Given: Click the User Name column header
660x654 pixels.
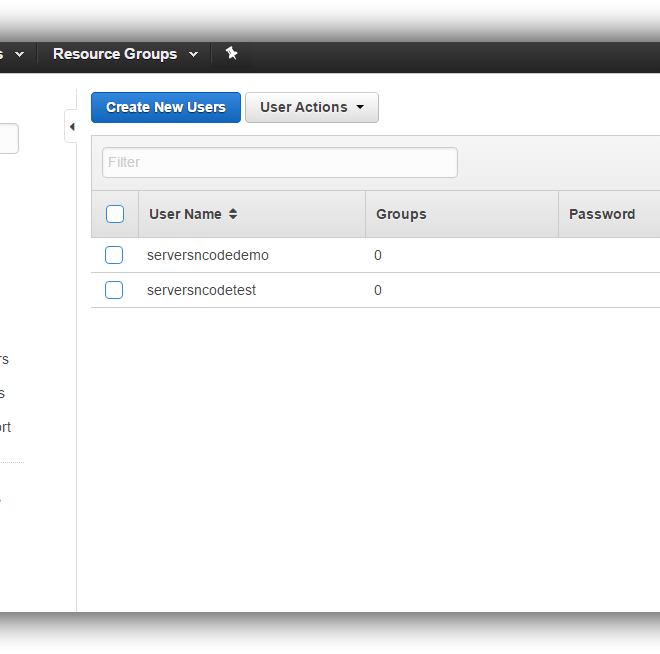Looking at the screenshot, I should [x=252, y=214].
